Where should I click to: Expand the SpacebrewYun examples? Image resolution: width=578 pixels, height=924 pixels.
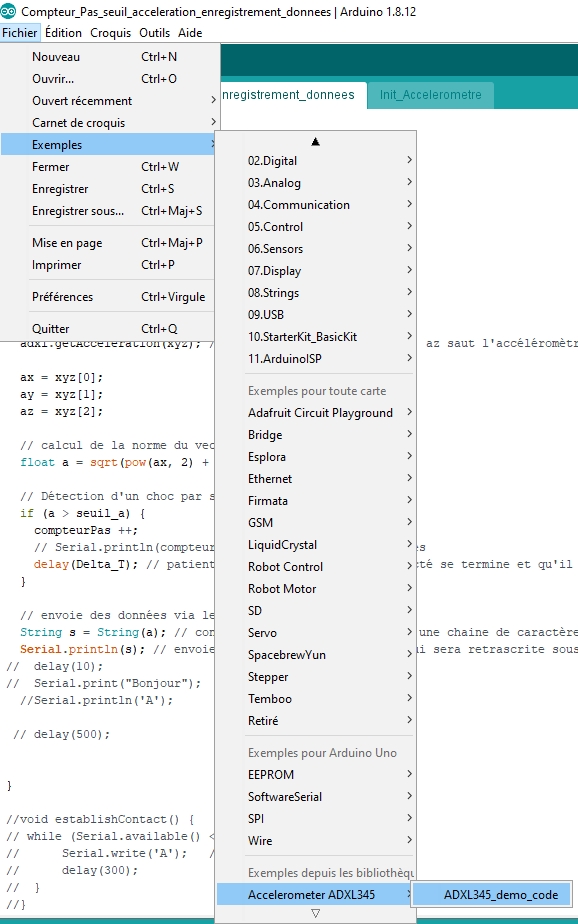[316, 655]
